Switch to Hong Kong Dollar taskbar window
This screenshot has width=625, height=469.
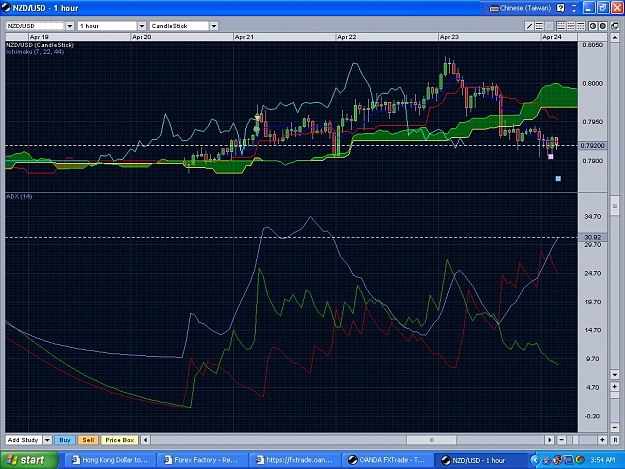click(110, 460)
